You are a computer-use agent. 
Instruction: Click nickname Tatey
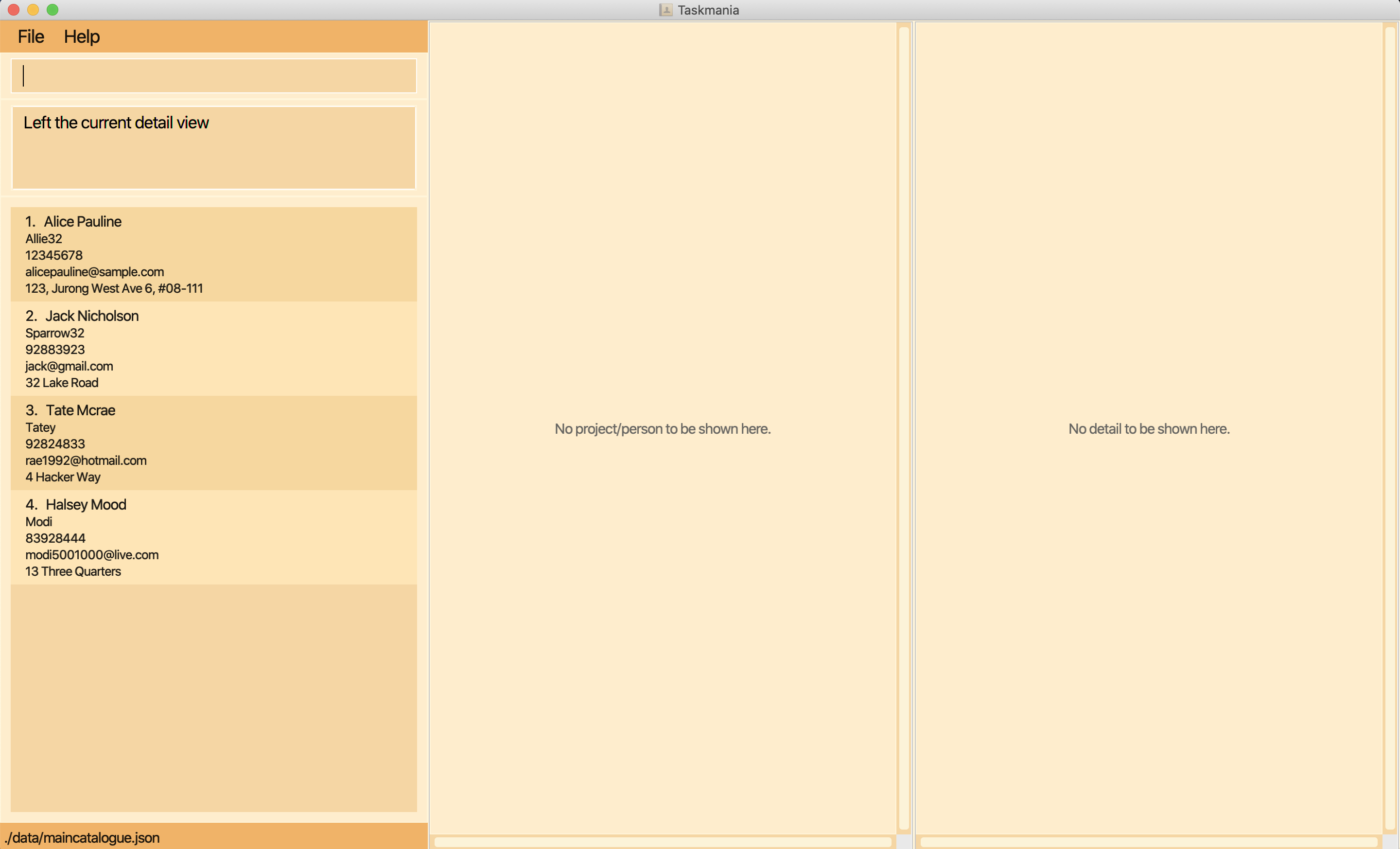coord(40,427)
